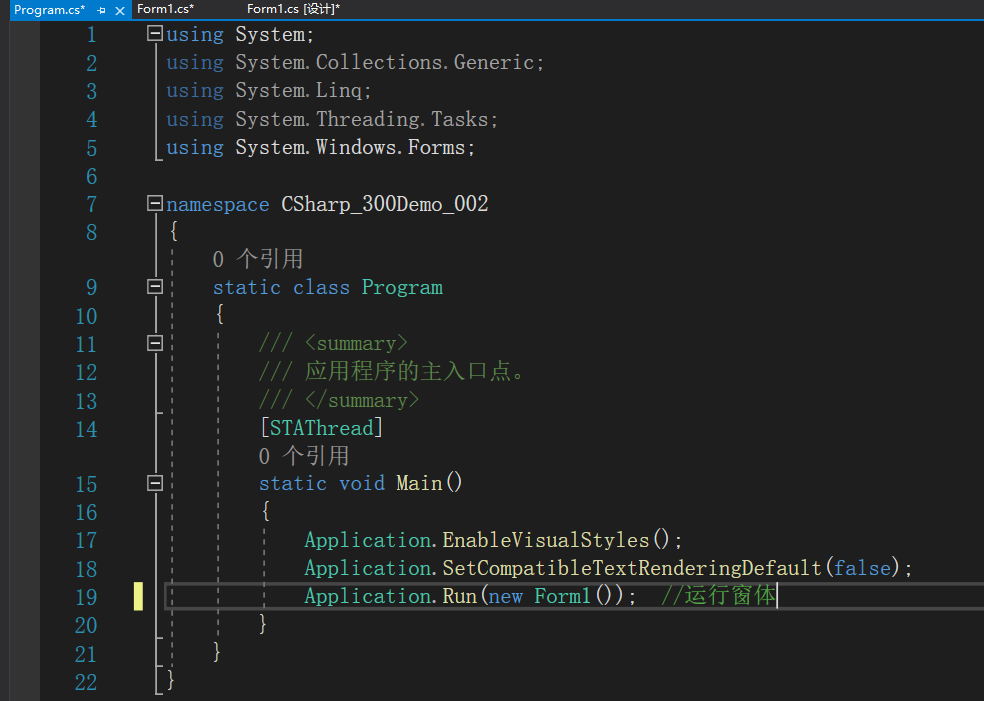The image size is (984, 701).
Task: Collapse the using directives block
Action: (154, 33)
